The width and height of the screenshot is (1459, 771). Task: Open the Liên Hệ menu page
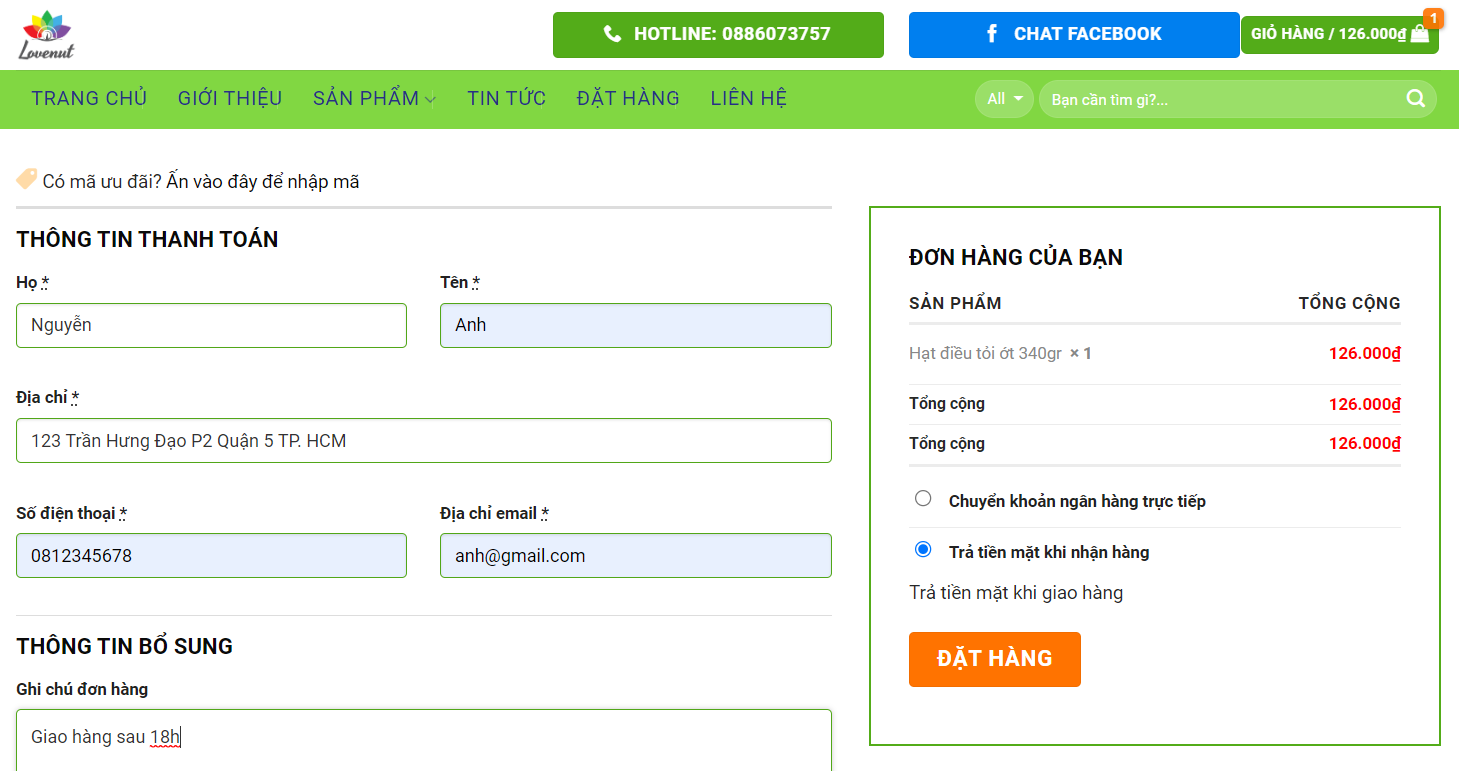tap(748, 98)
